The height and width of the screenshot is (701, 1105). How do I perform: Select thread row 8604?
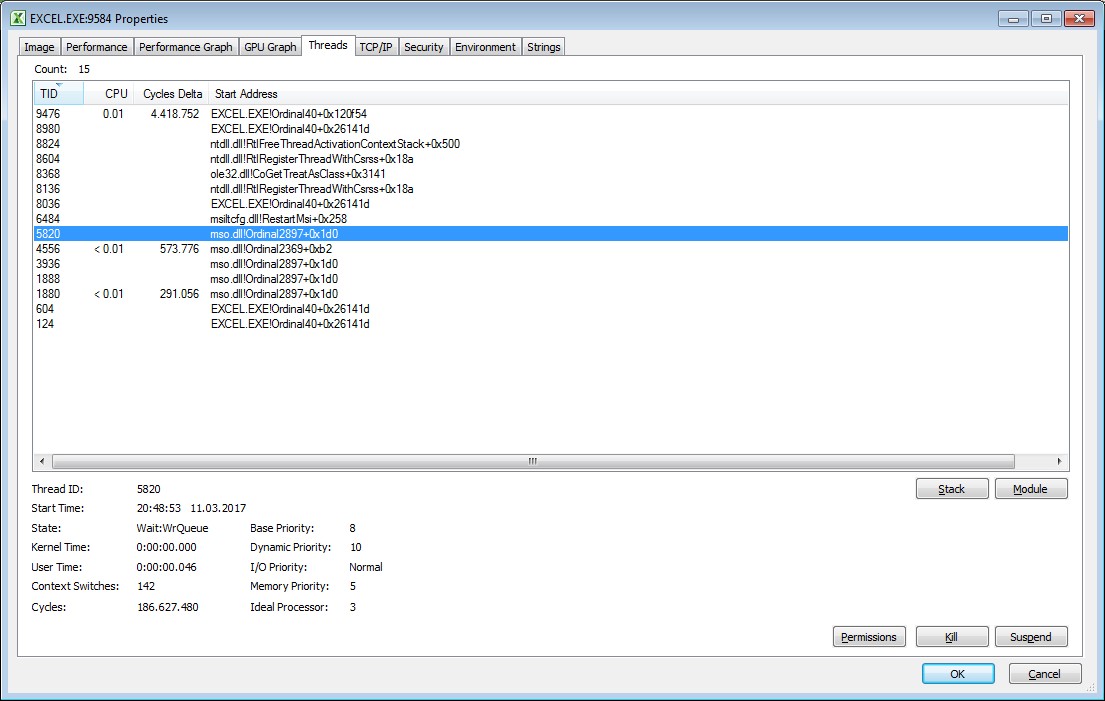551,159
